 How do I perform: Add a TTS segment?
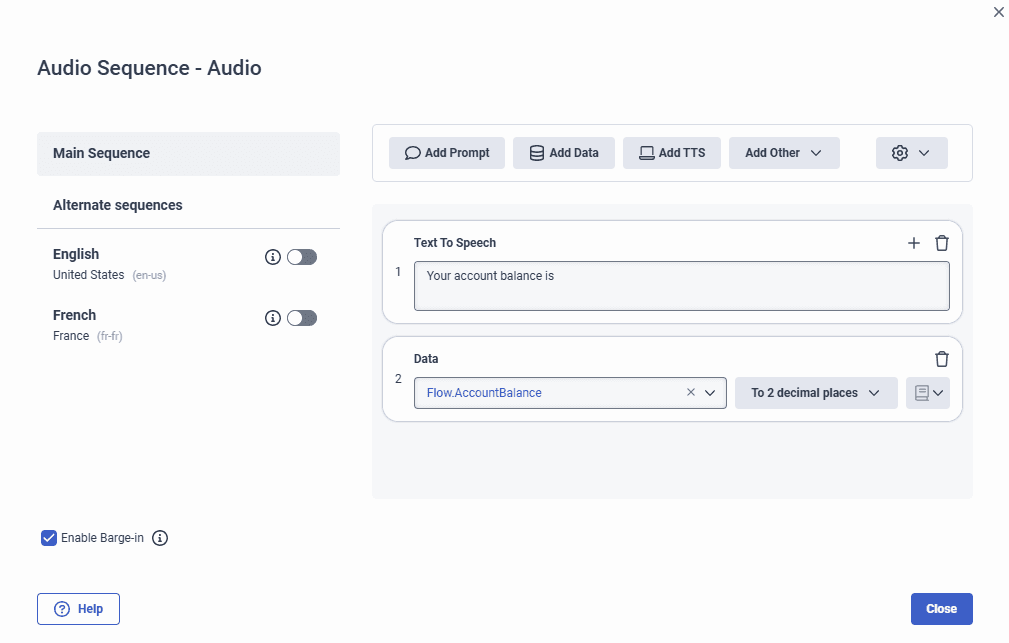tap(671, 152)
